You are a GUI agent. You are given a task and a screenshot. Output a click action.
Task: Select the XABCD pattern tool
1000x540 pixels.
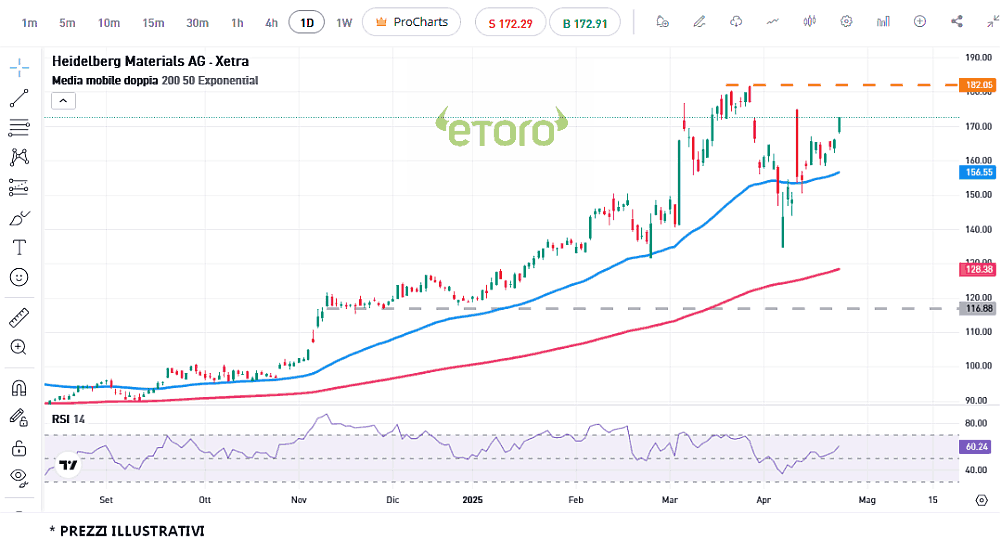click(x=19, y=157)
